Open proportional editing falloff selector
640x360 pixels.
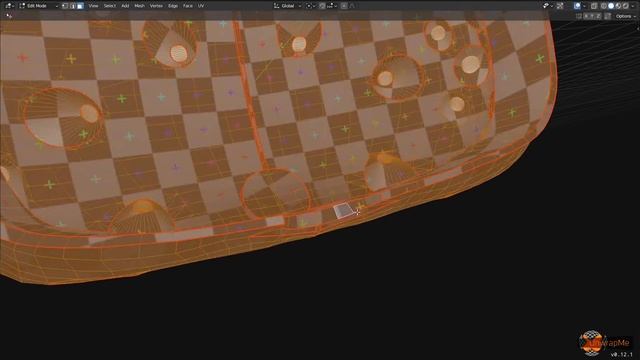352,6
